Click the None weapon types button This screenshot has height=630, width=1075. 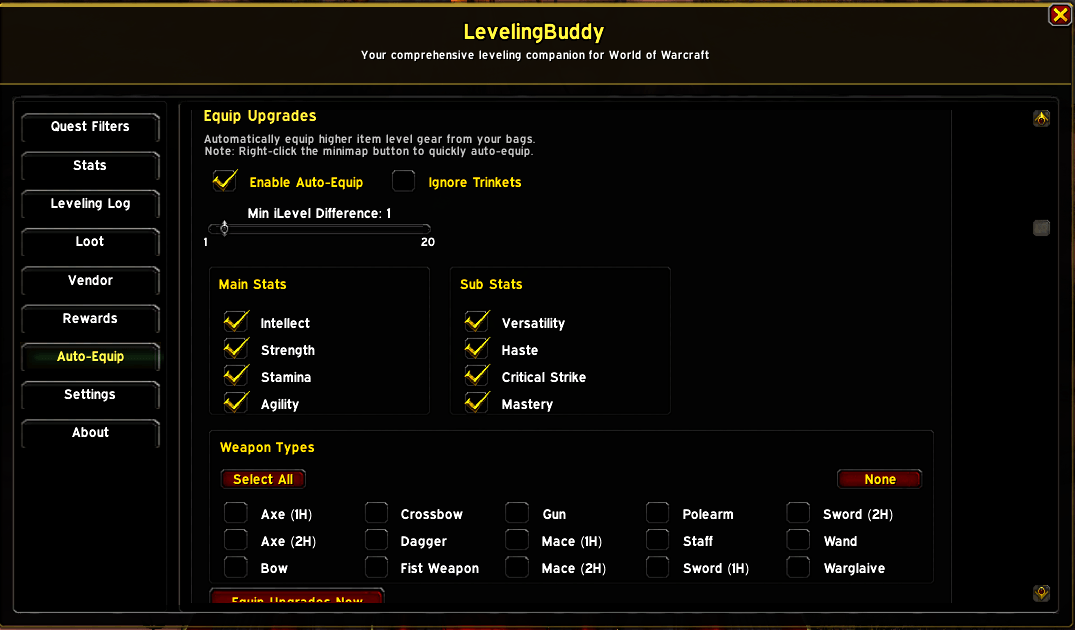pos(880,479)
